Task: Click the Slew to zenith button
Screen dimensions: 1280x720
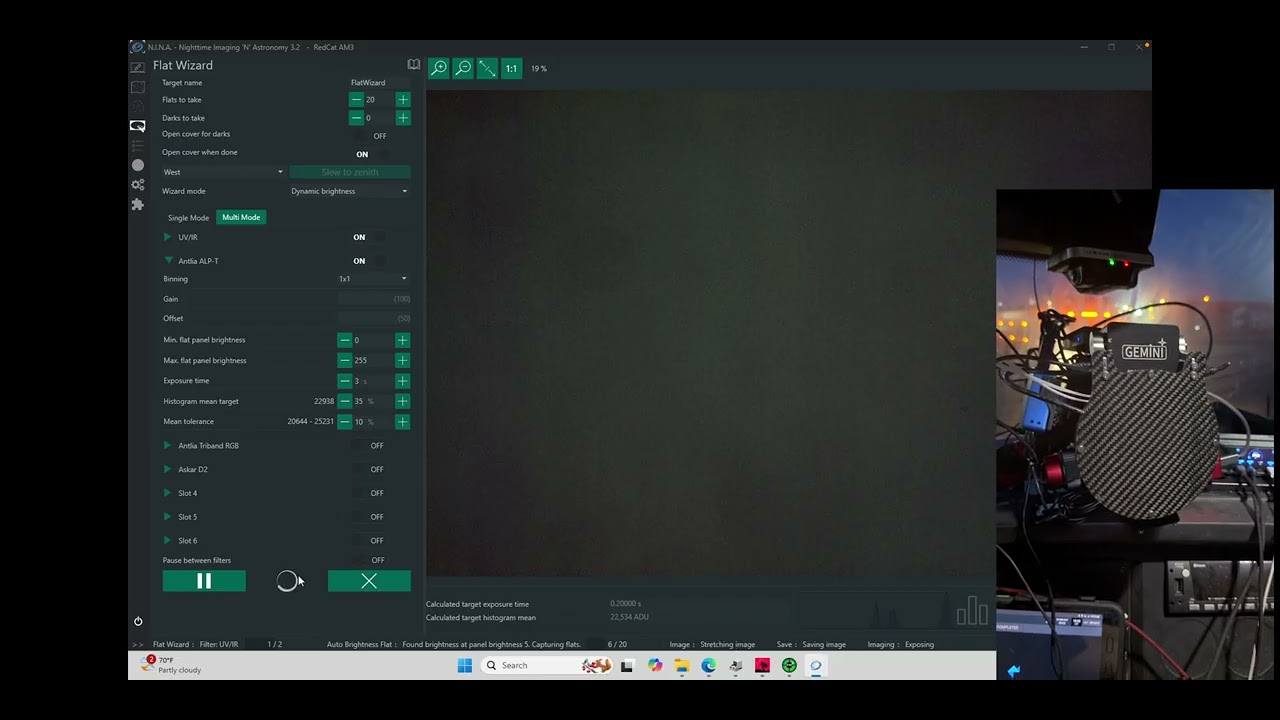Action: click(x=350, y=172)
